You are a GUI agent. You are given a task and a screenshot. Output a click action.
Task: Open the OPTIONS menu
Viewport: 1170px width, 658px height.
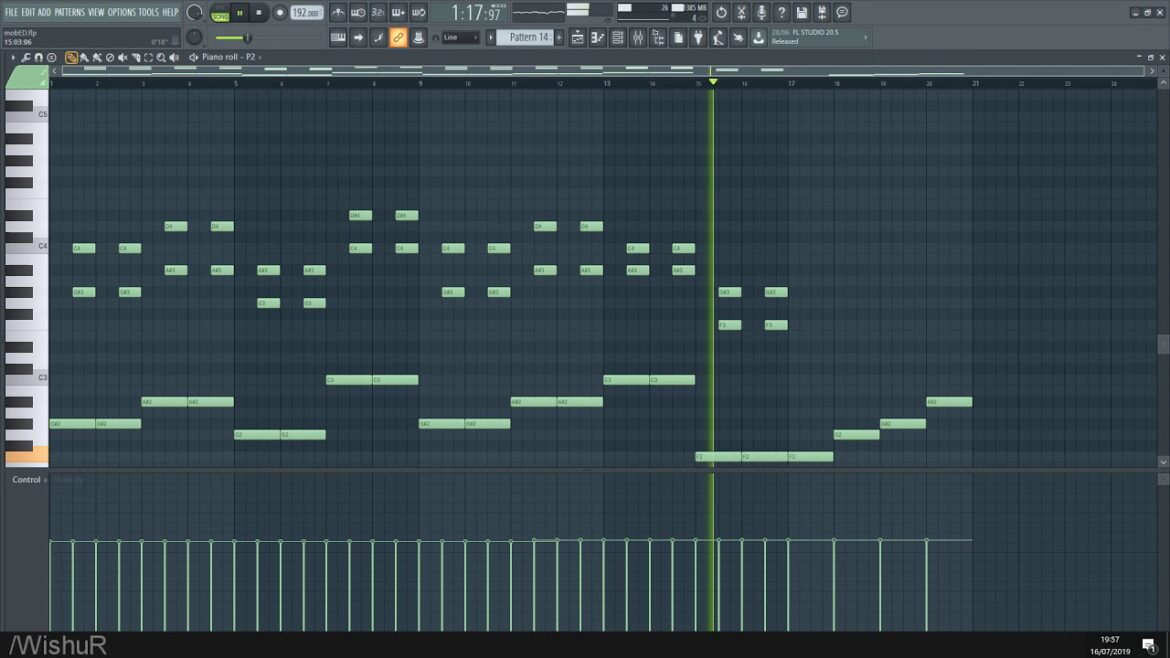click(x=121, y=12)
